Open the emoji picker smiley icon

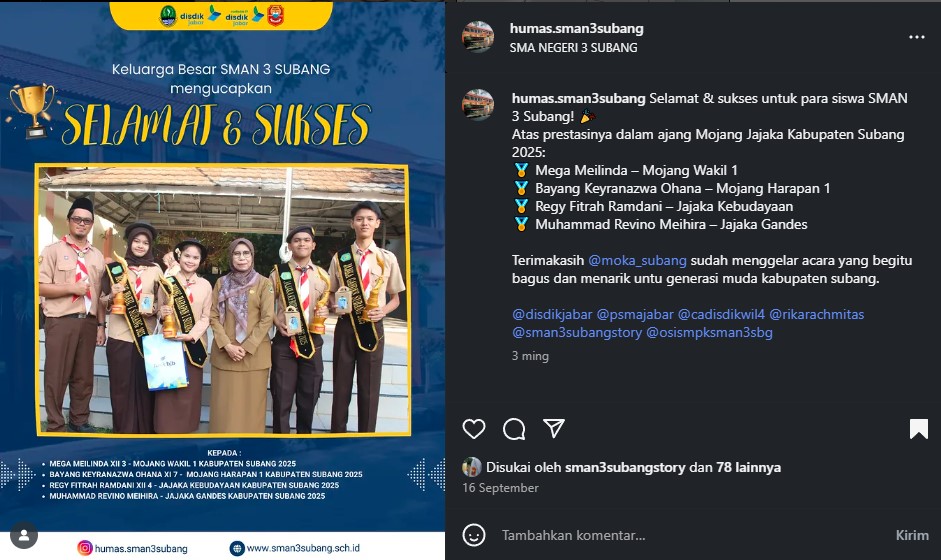(474, 535)
